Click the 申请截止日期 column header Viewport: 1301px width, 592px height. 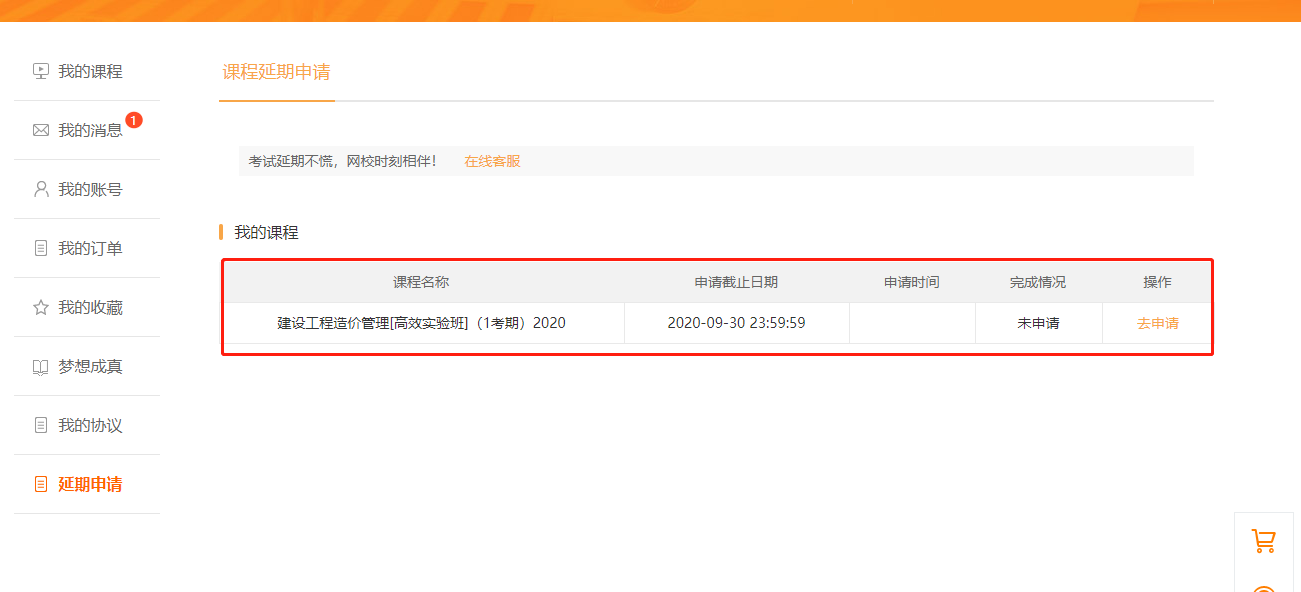(737, 281)
